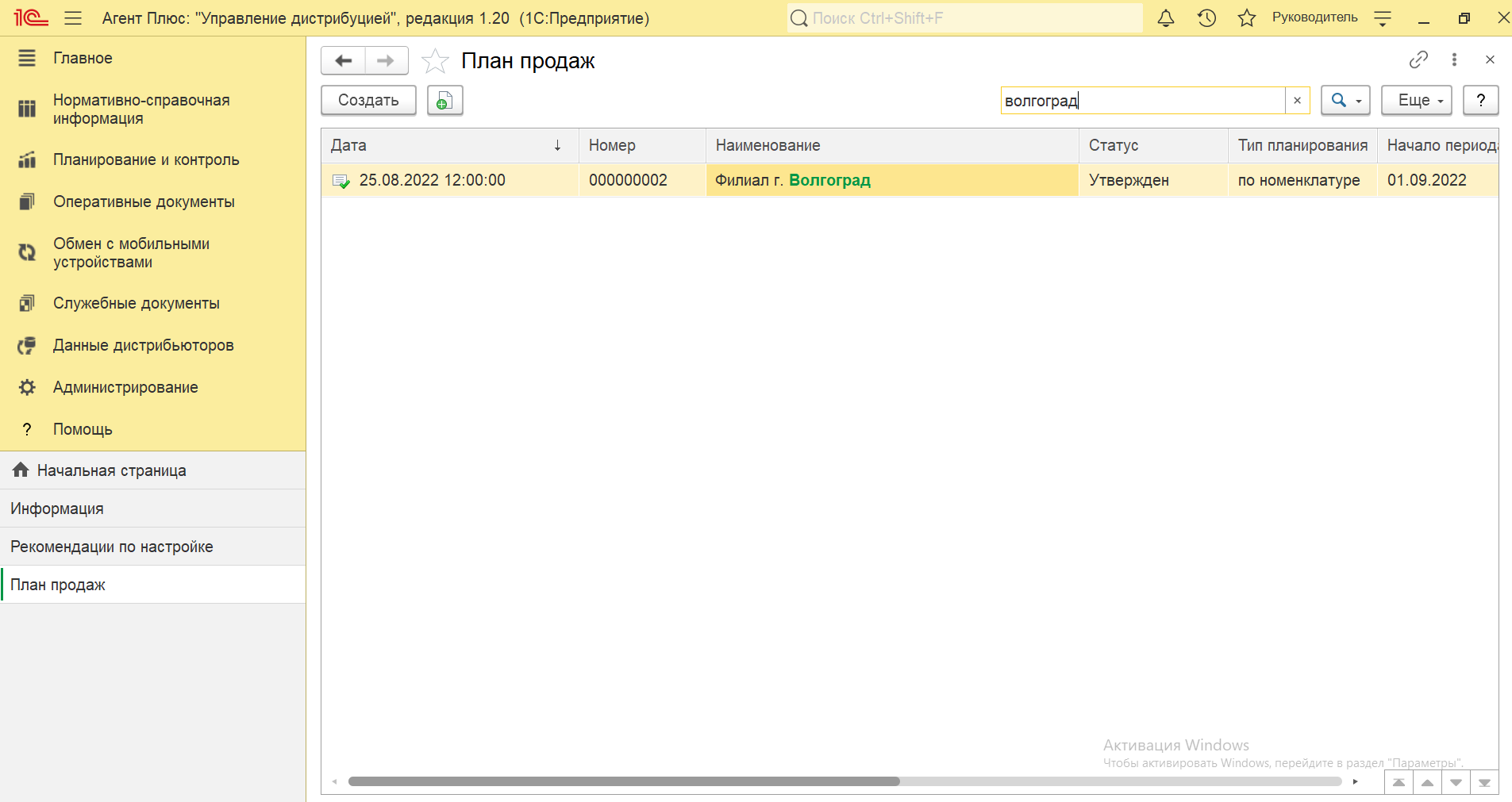Clear the волгоград search field
The width and height of the screenshot is (1512, 802).
1297,101
